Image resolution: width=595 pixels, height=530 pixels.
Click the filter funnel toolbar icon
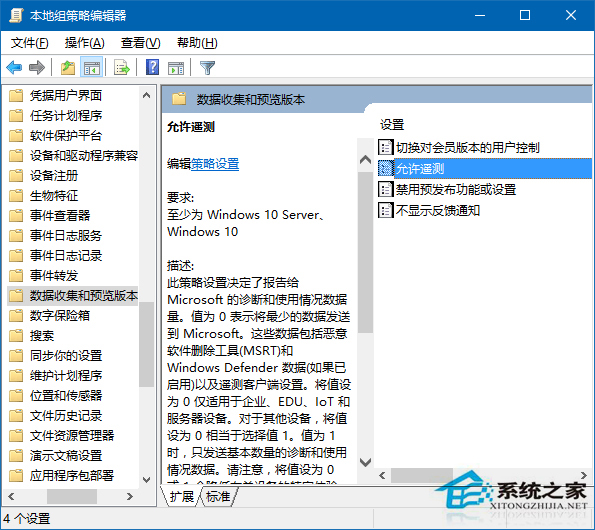pyautogui.click(x=207, y=68)
